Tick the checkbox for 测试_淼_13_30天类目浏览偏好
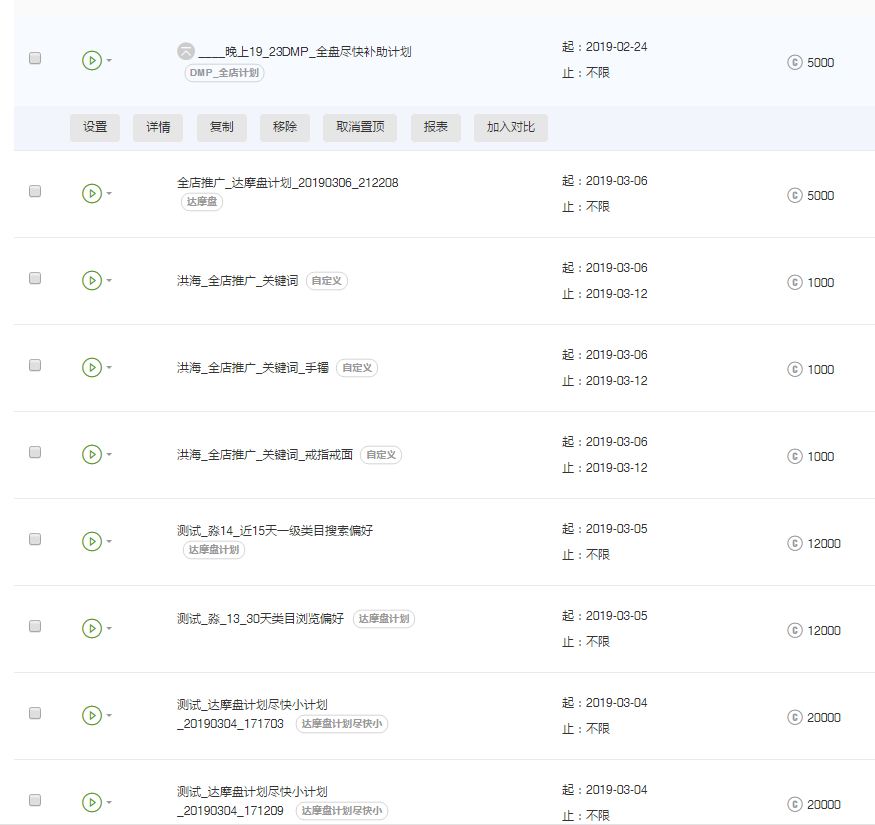 (x=35, y=626)
